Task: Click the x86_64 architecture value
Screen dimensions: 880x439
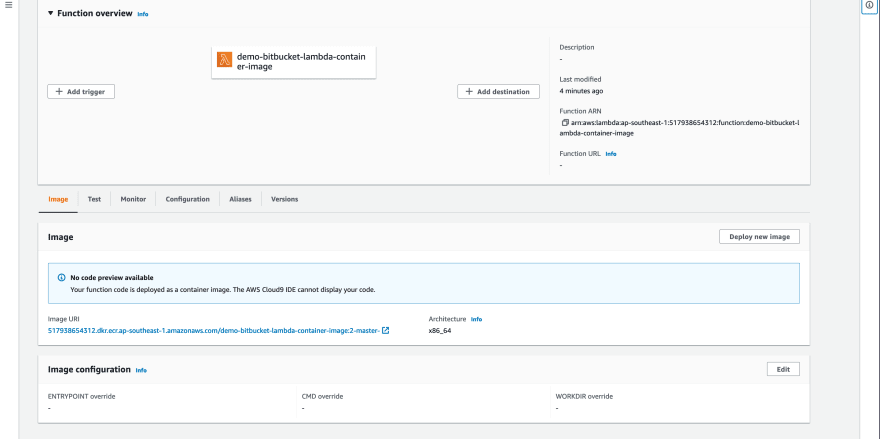Action: click(440, 331)
